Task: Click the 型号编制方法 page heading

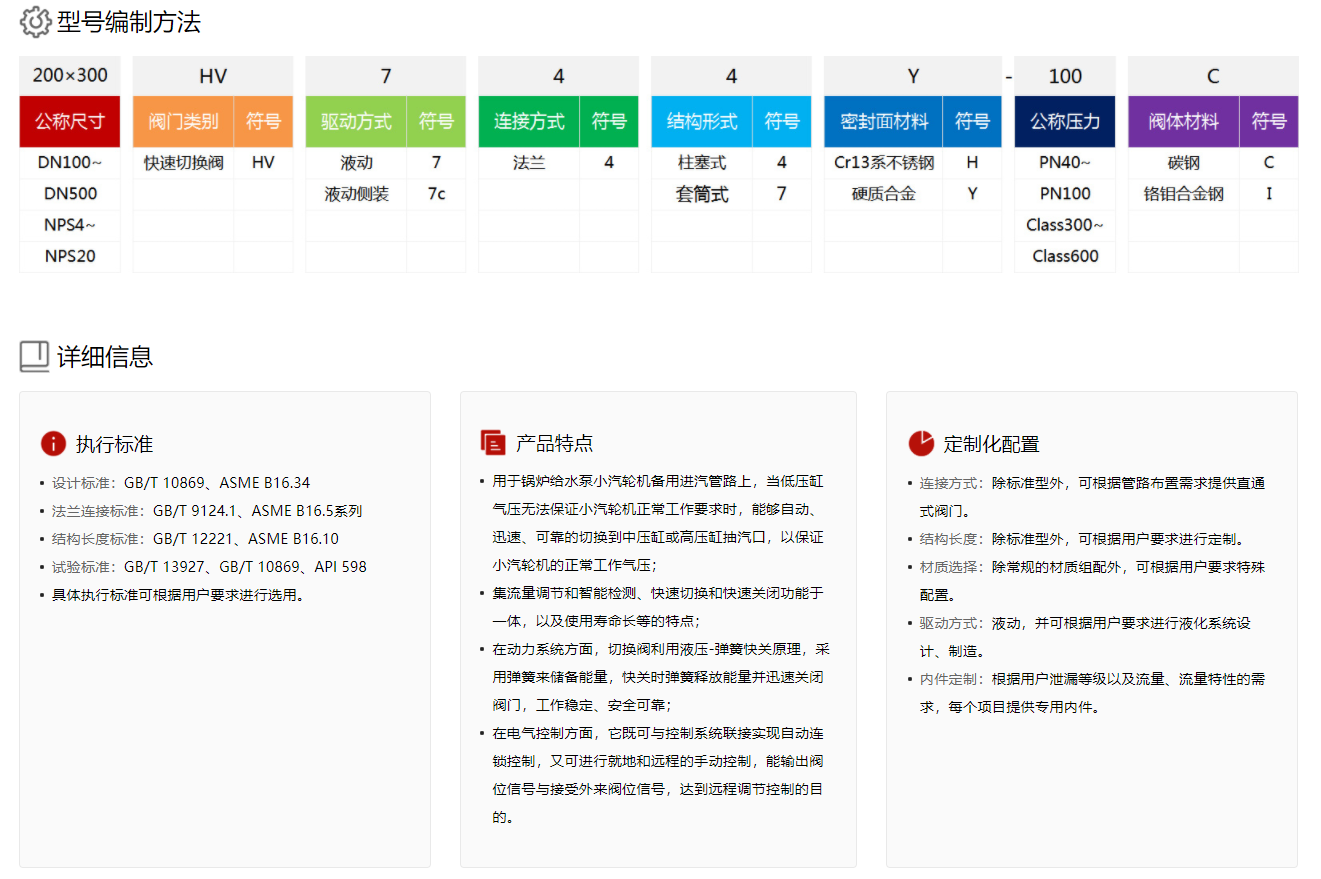Action: pyautogui.click(x=129, y=22)
